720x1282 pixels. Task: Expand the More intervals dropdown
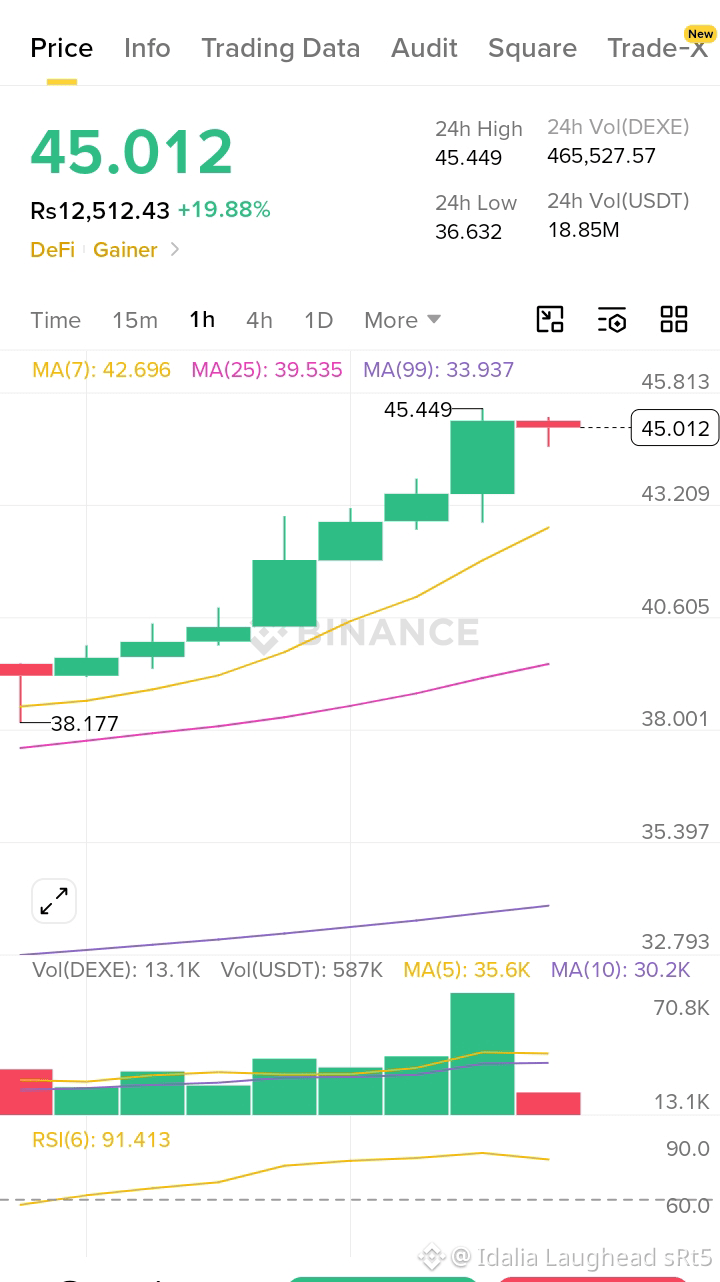[x=402, y=320]
